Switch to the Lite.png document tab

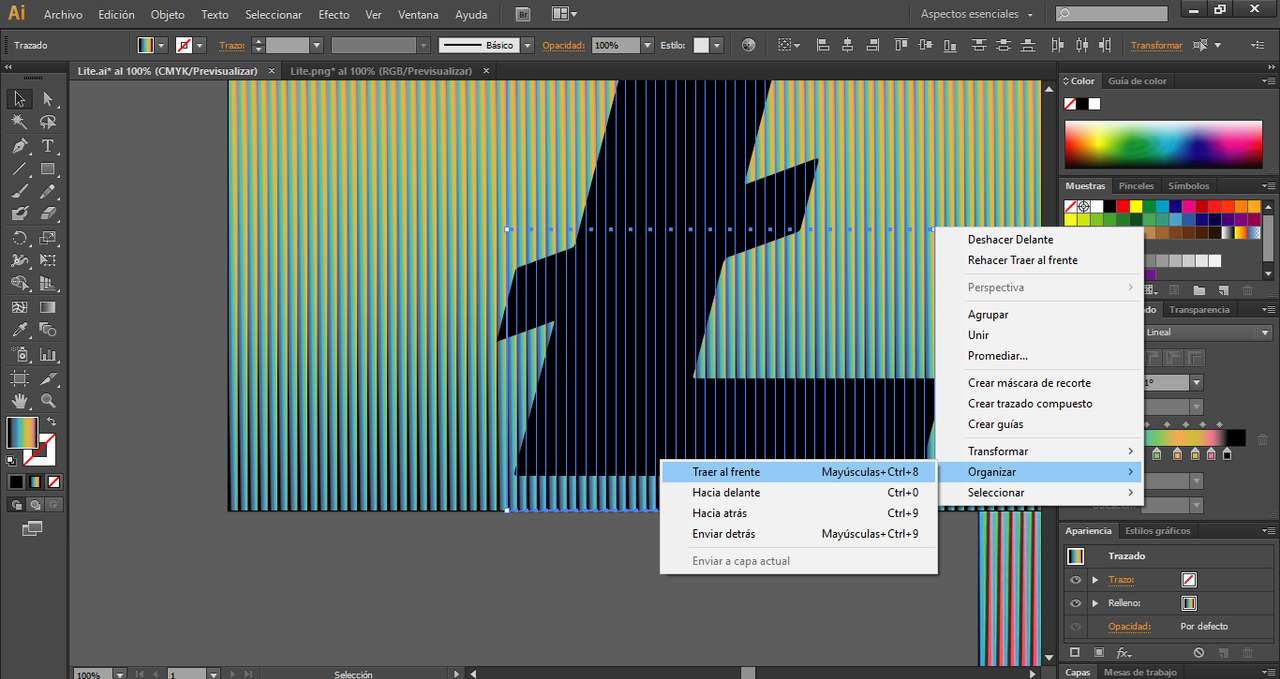(x=380, y=71)
